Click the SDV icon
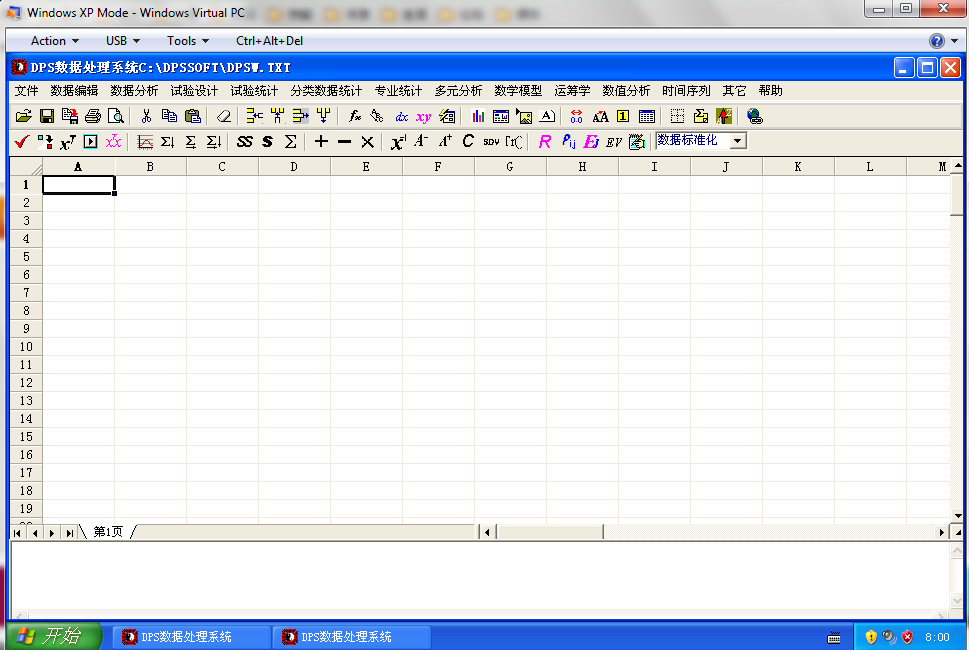This screenshot has width=969, height=650. point(491,141)
